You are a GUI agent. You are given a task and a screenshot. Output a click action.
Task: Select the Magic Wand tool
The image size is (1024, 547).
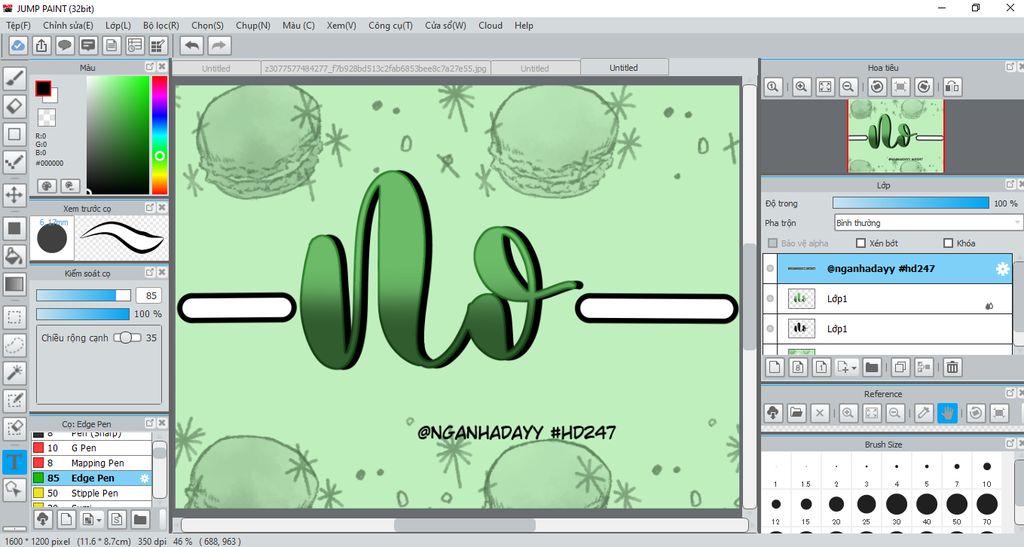point(14,372)
